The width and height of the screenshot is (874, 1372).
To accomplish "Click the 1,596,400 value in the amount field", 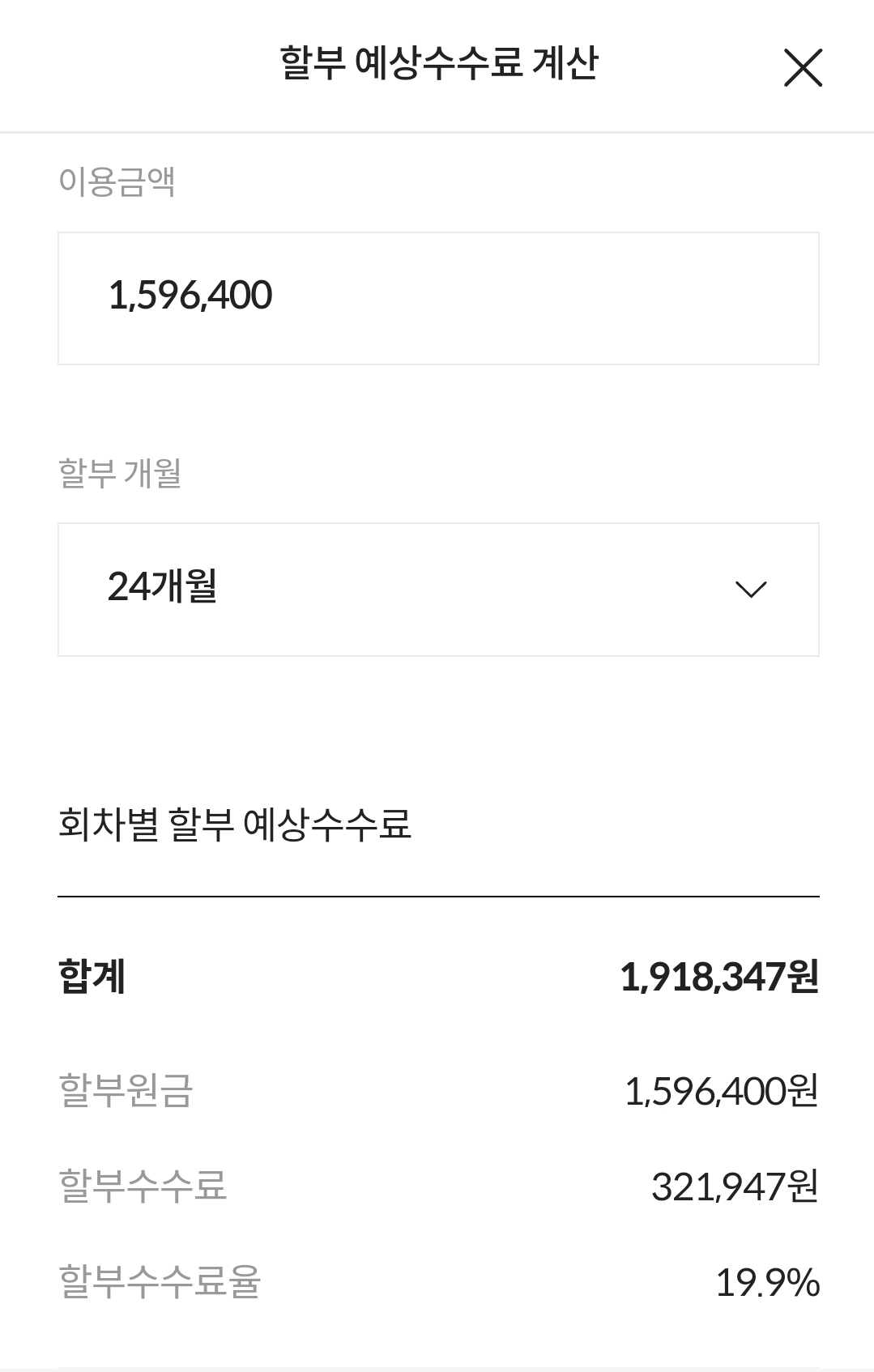I will 190,296.
